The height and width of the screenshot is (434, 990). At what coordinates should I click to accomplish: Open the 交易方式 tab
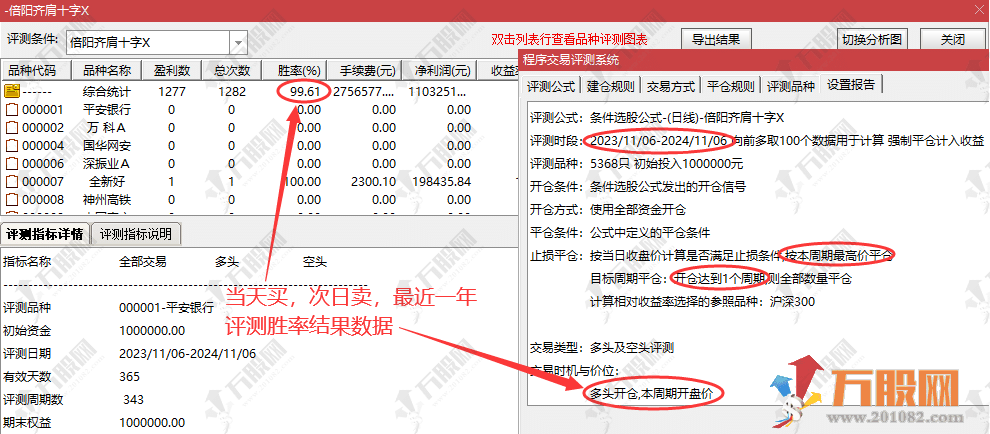671,86
